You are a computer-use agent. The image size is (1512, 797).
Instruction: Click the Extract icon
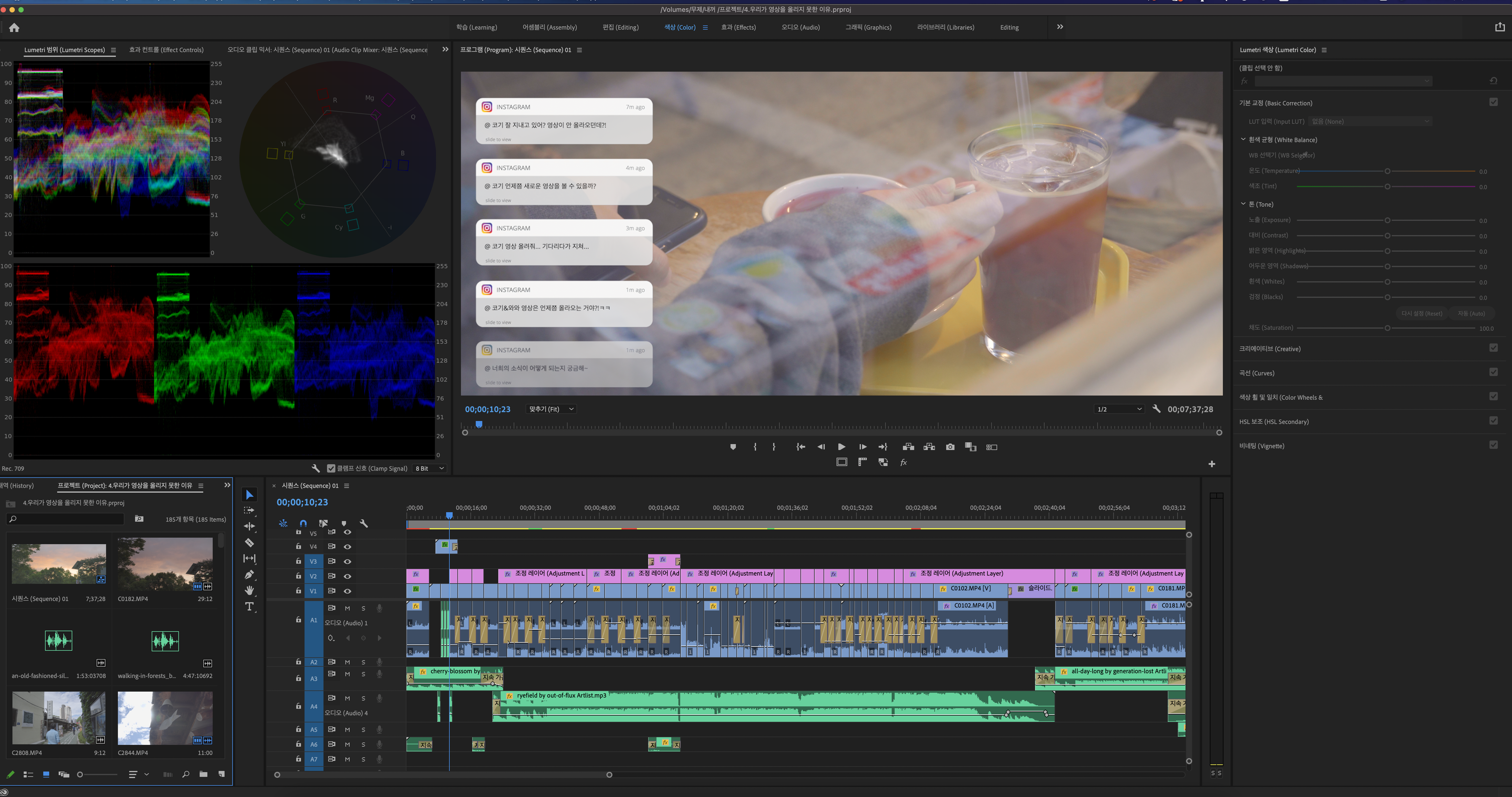[x=929, y=447]
